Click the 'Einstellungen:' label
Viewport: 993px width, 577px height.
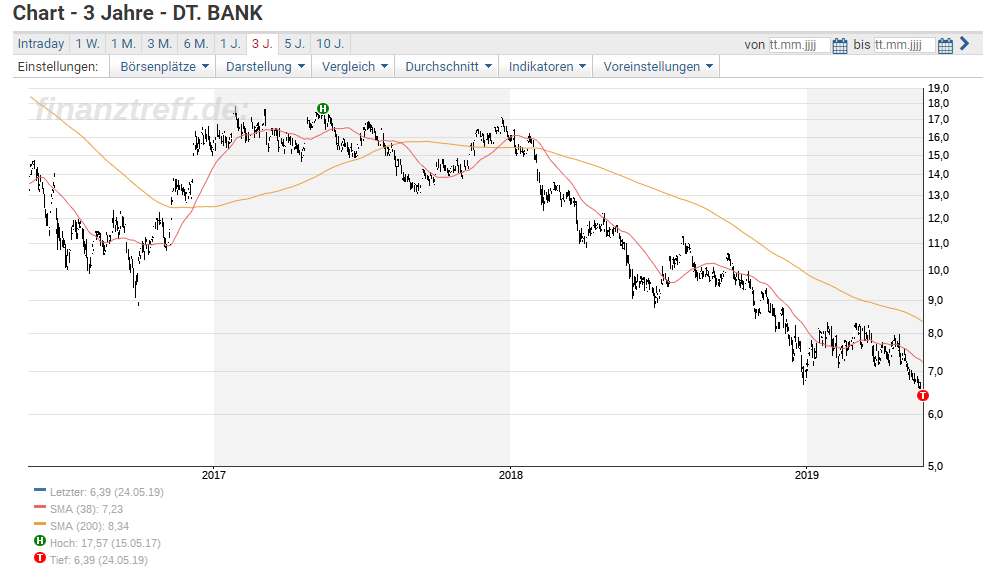(x=58, y=67)
